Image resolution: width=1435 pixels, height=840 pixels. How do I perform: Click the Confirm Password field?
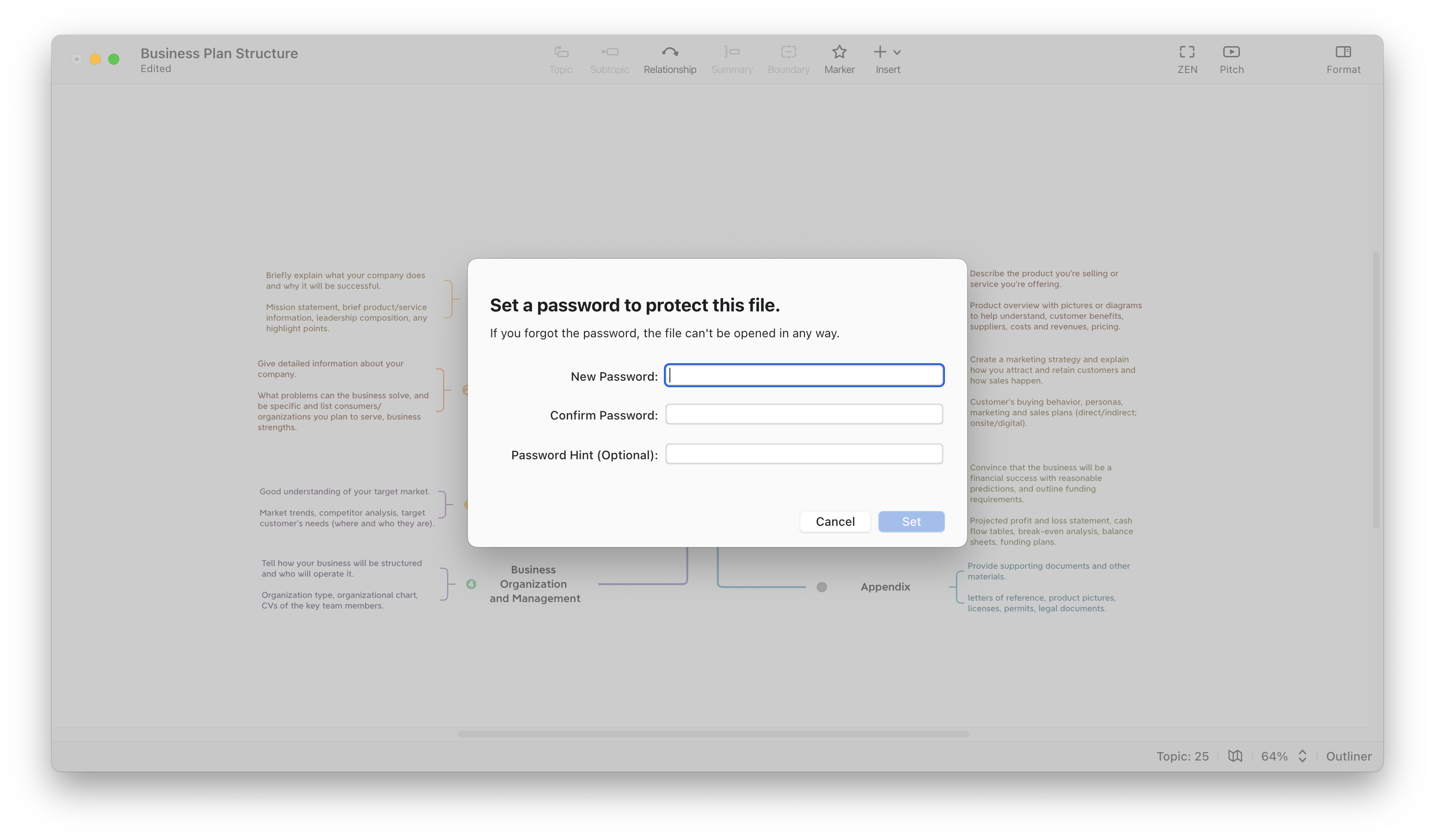click(x=804, y=414)
